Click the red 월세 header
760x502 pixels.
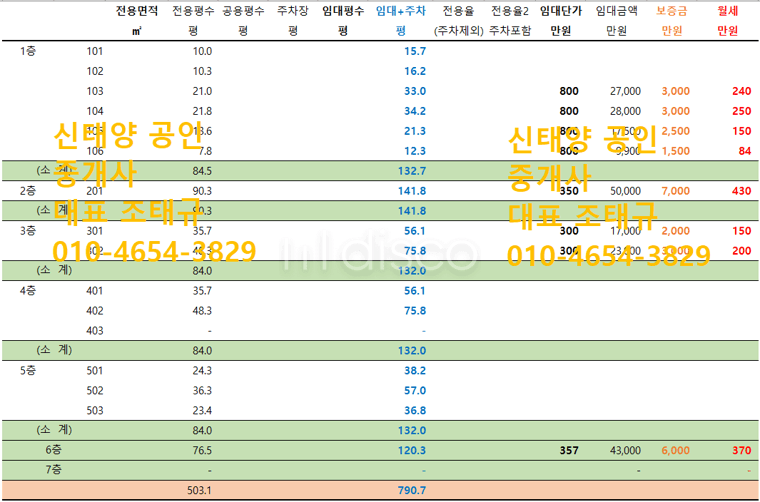(728, 11)
